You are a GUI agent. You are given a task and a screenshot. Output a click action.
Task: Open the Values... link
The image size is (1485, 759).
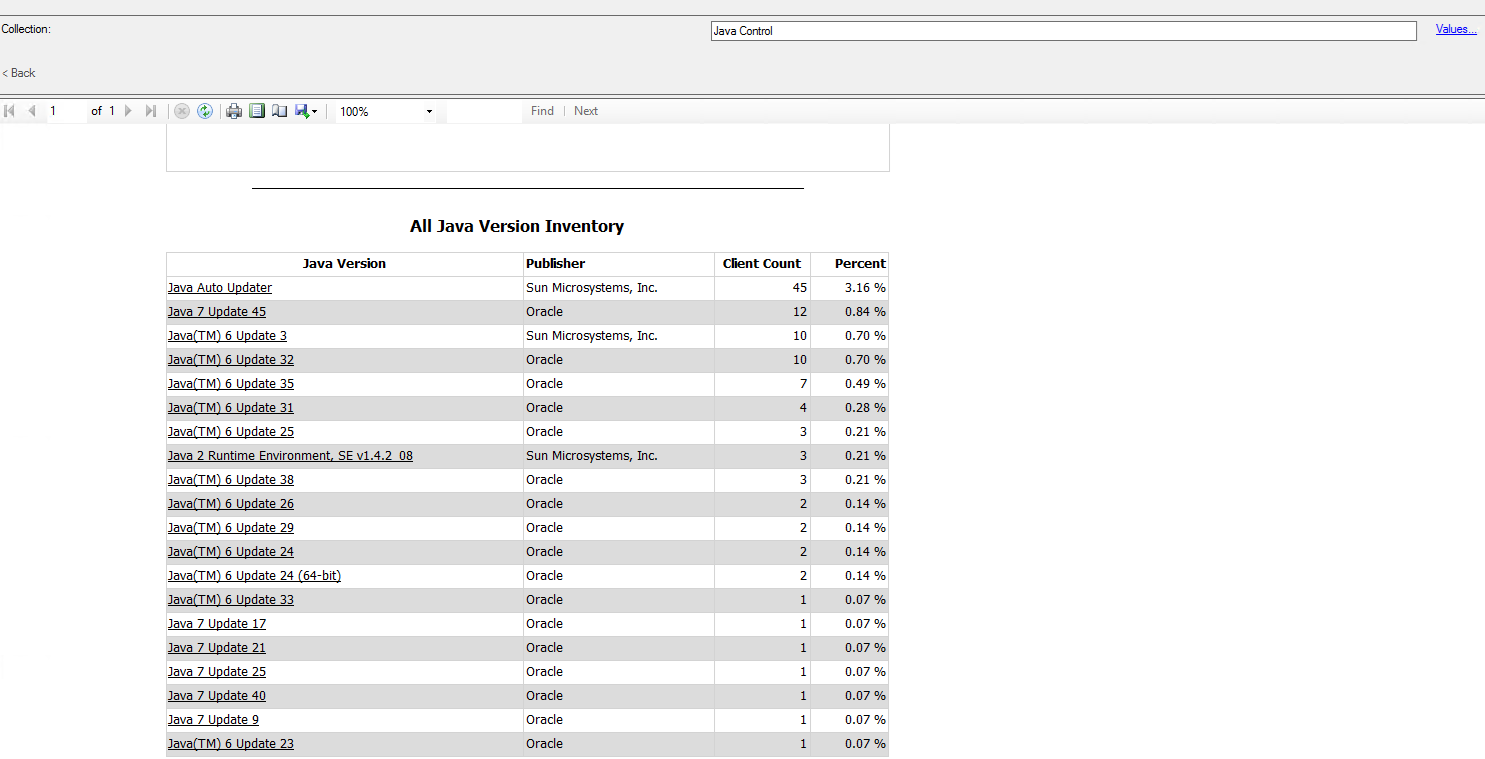(x=1456, y=29)
